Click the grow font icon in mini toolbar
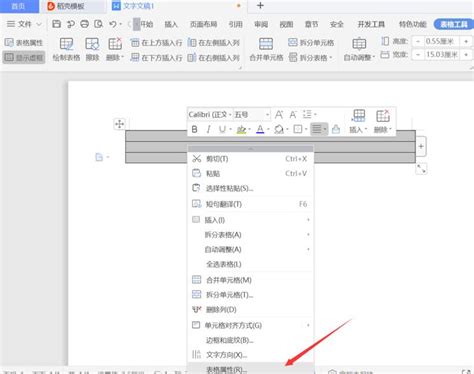Image resolution: width=474 pixels, height=374 pixels. click(279, 115)
